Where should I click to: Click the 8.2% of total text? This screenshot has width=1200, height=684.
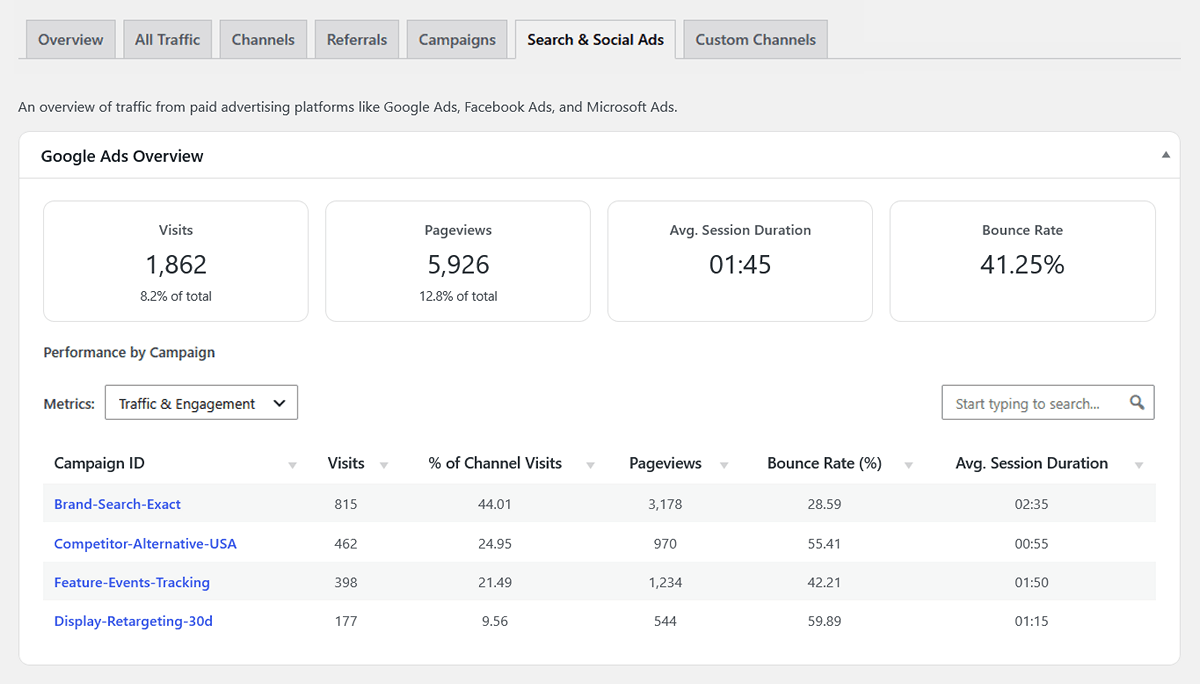pyautogui.click(x=176, y=296)
